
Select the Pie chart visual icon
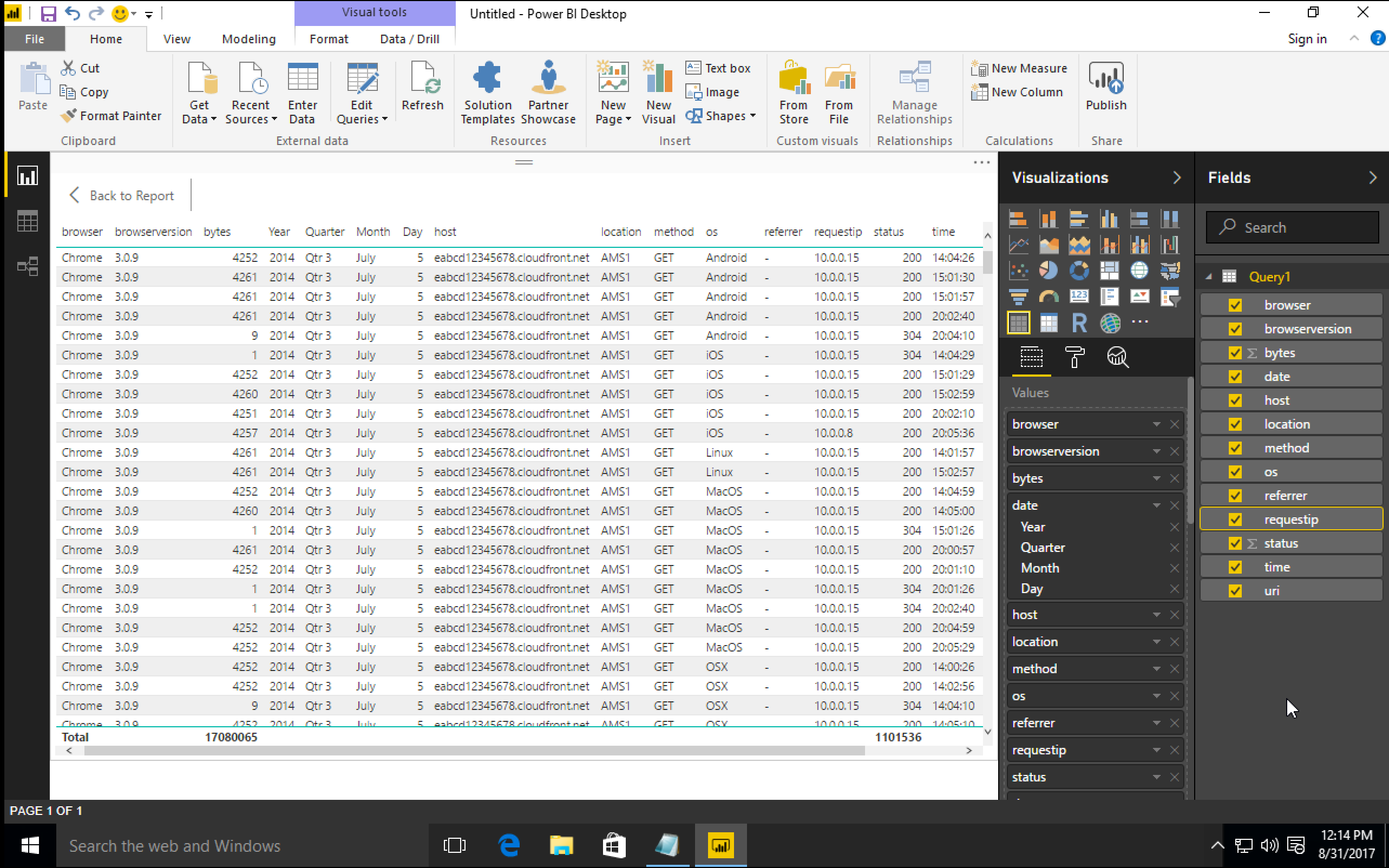tap(1049, 270)
